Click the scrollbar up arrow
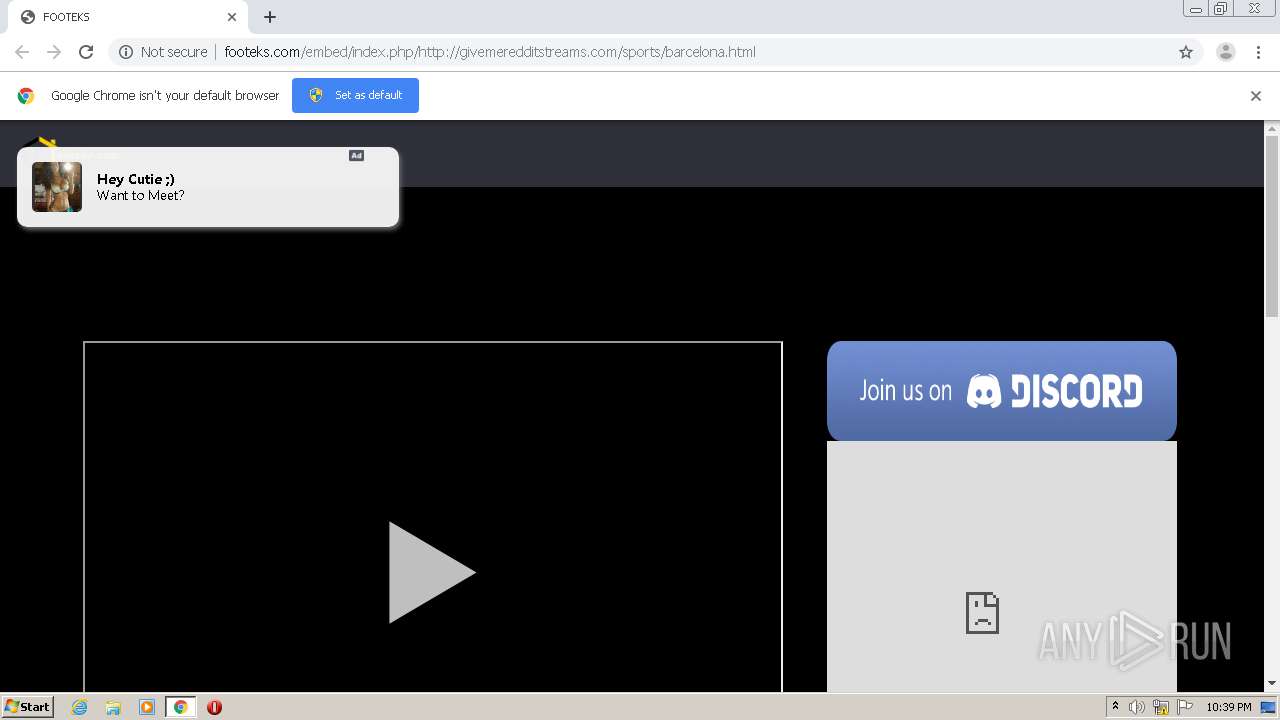Viewport: 1280px width, 720px height. [1272, 129]
